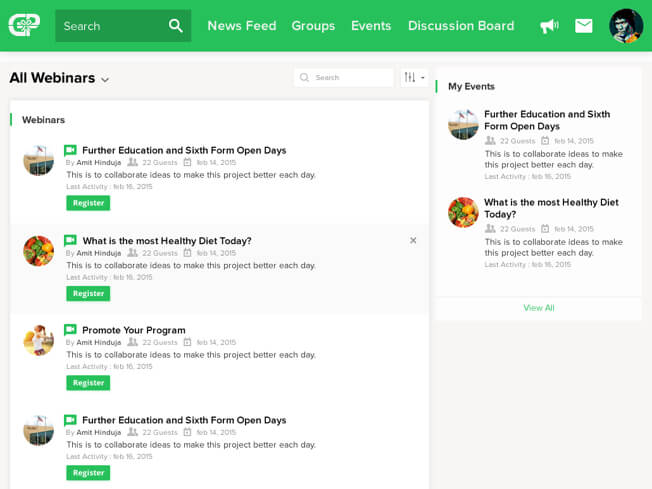Screen dimensions: 652x489
Task: Register for Promote Your Program webinar
Action: pos(88,383)
